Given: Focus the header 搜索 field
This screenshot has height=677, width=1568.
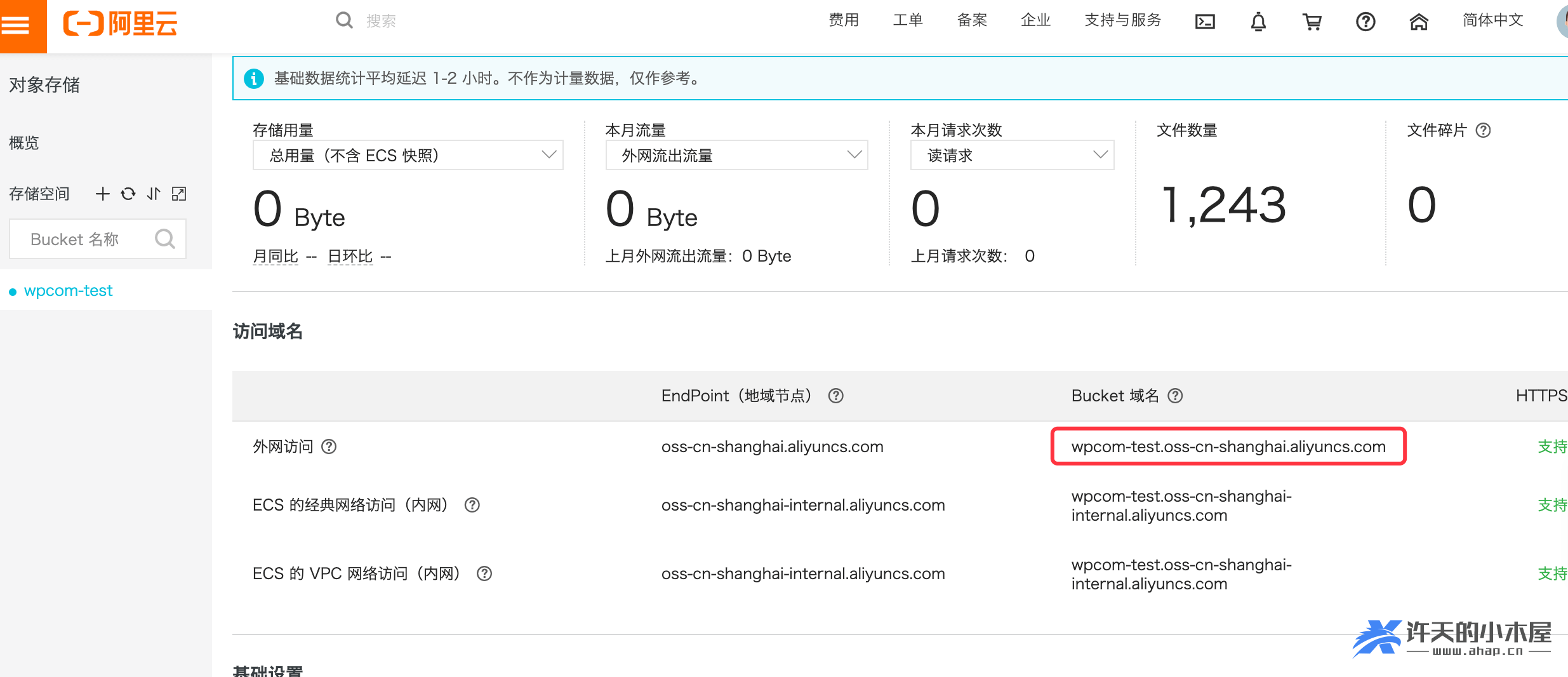Looking at the screenshot, I should click(x=381, y=21).
